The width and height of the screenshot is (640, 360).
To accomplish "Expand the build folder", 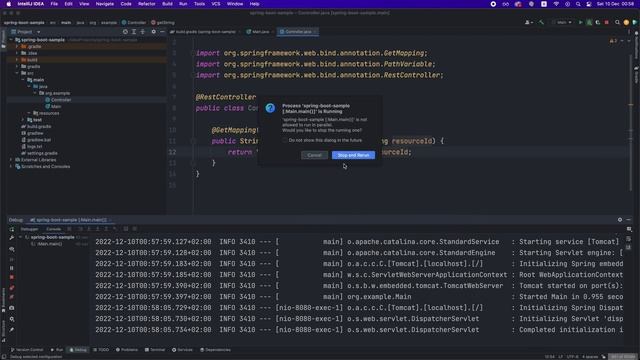I will 17,60.
